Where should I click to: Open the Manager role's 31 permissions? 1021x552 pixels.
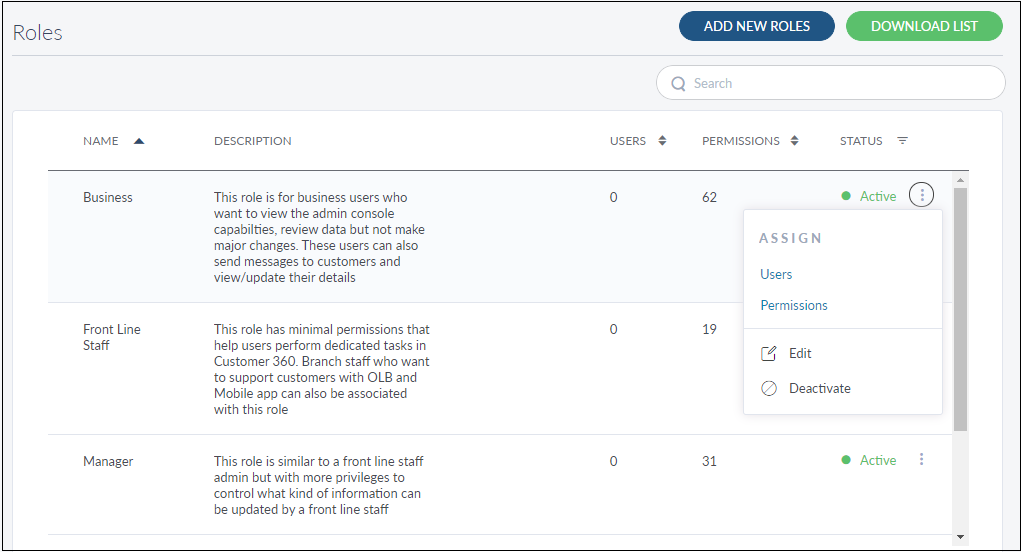click(x=709, y=461)
